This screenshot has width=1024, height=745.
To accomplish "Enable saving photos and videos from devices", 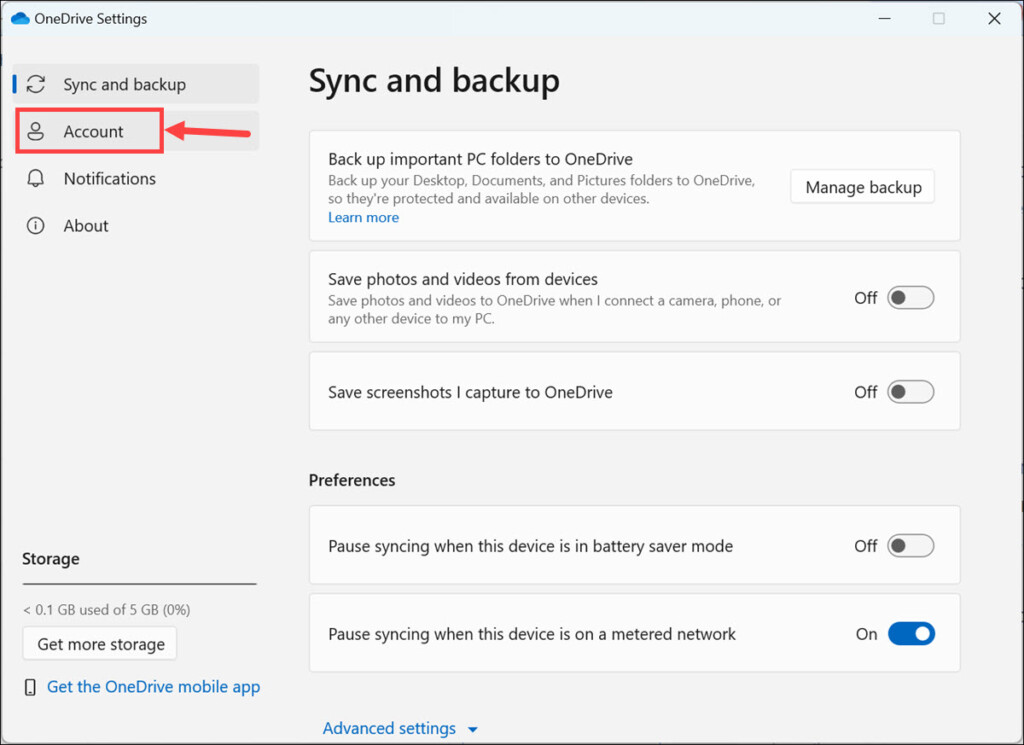I will (910, 298).
